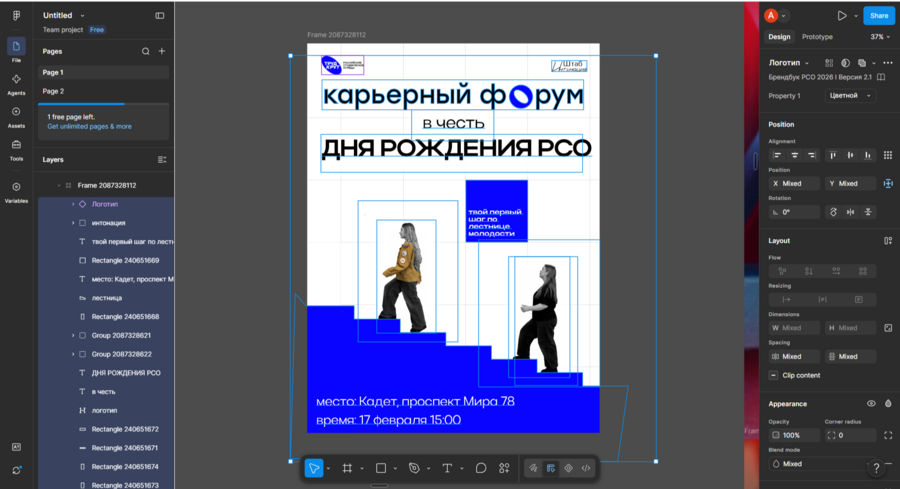Select the Frame tool in bottom toolbar

click(347, 468)
